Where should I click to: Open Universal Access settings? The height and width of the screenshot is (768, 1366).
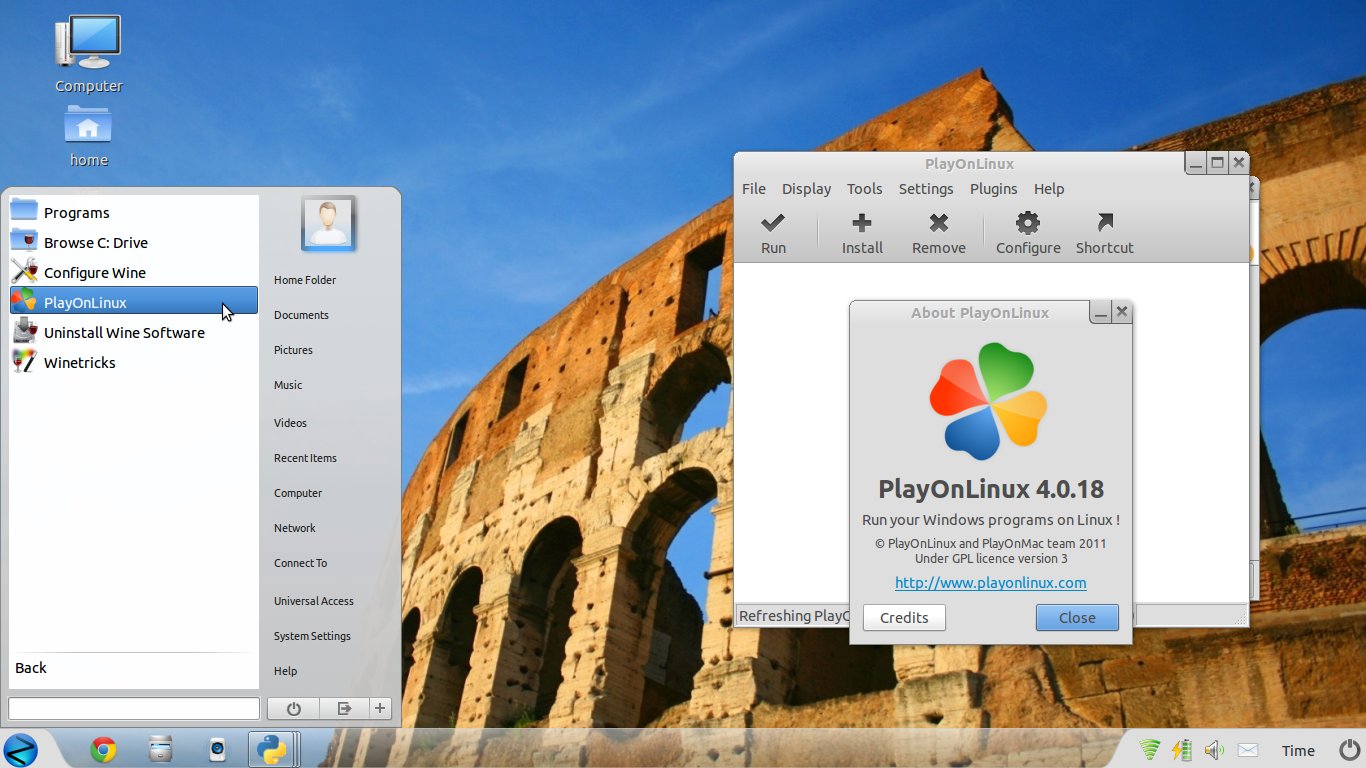pos(314,601)
